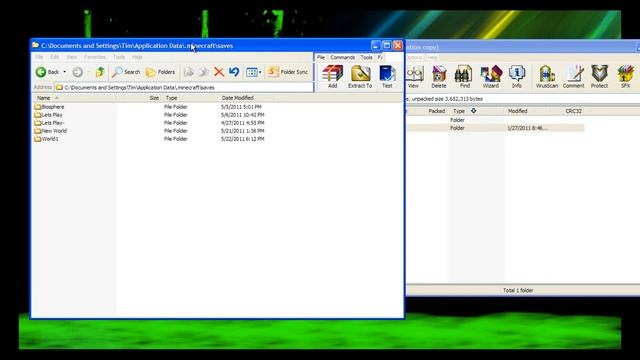Open the Explorer Help menu
640x360 pixels.
click(x=137, y=57)
